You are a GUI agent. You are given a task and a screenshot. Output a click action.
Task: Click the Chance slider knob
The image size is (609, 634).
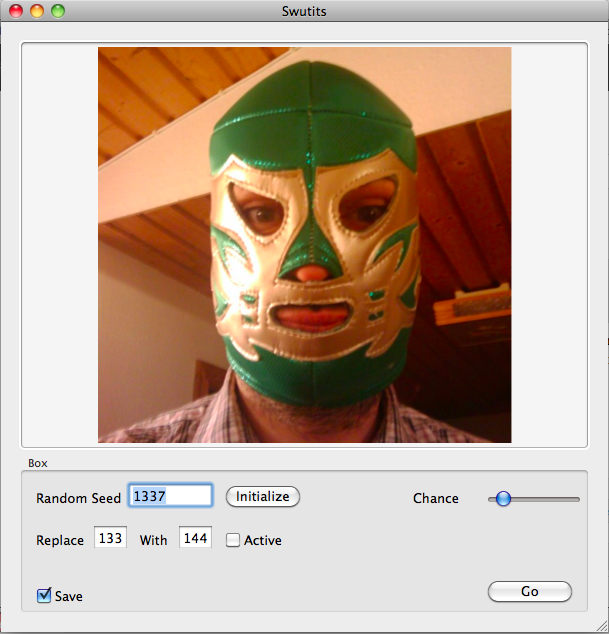tap(503, 499)
